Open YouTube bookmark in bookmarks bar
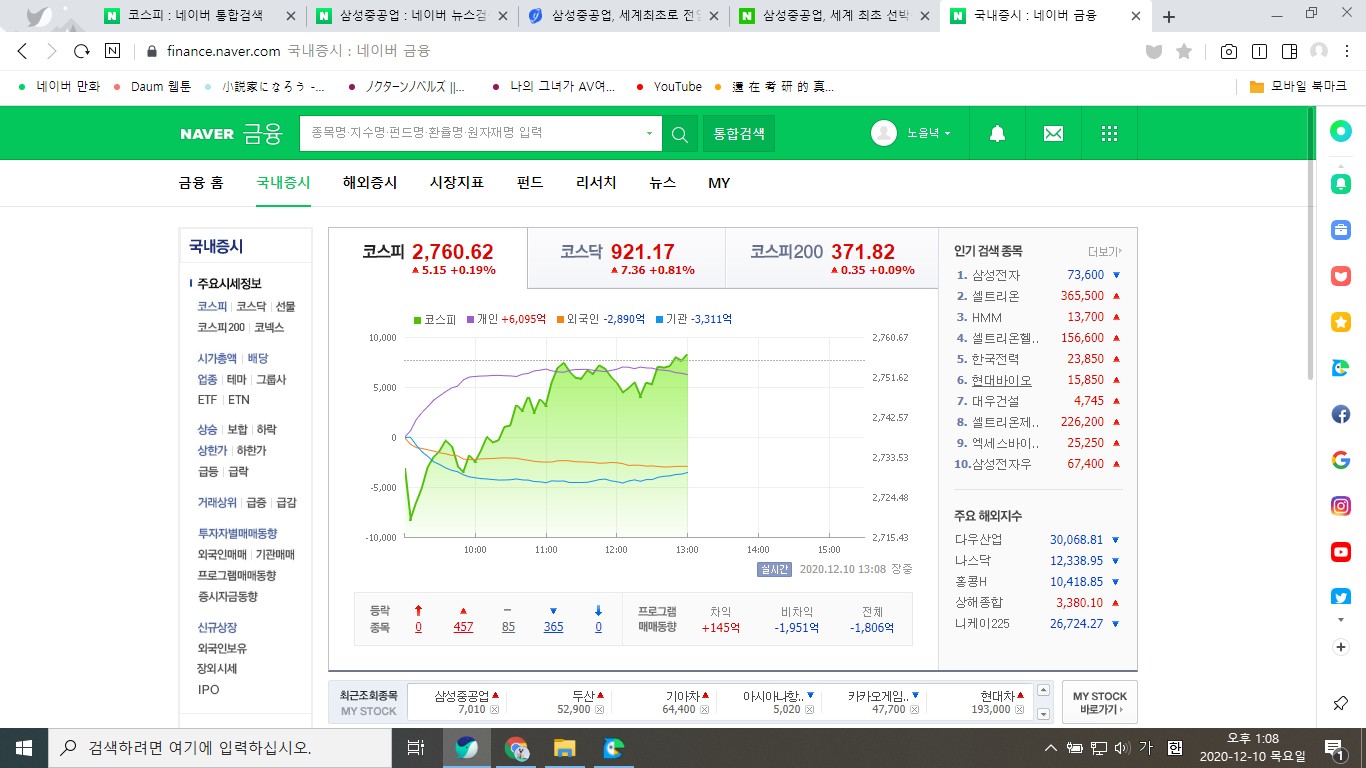 coord(669,87)
